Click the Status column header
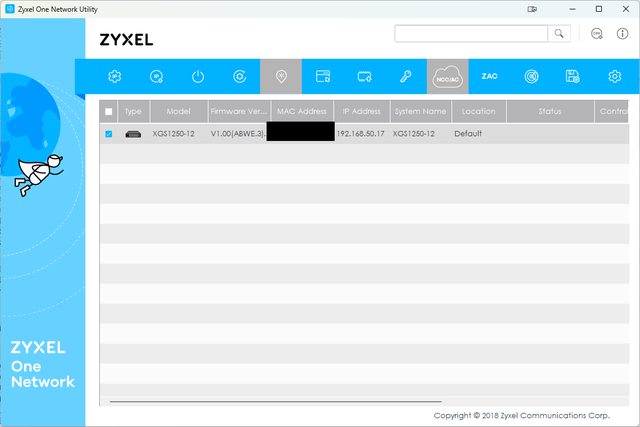 [550, 111]
